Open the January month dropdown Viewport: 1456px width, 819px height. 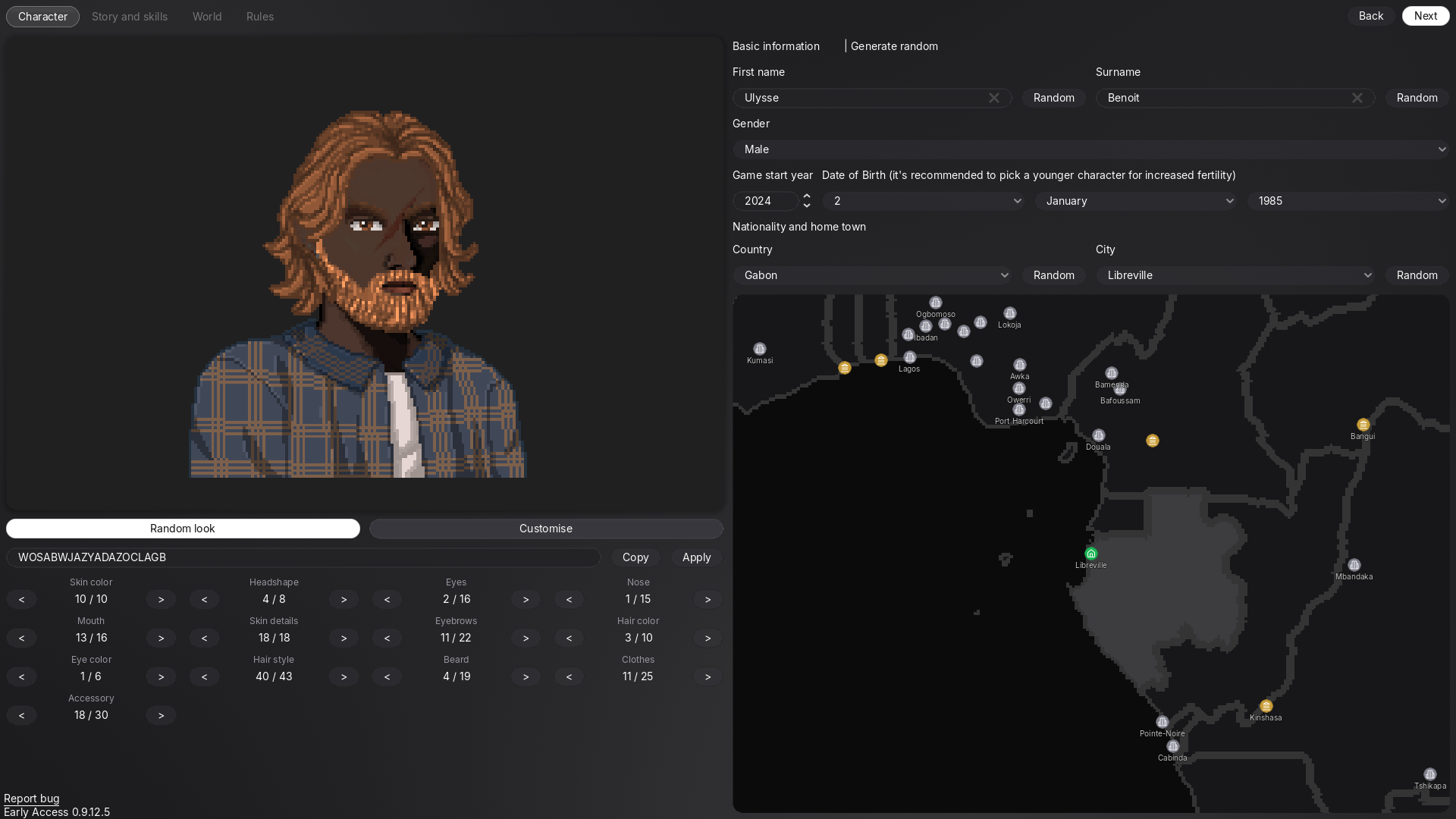click(x=1136, y=201)
